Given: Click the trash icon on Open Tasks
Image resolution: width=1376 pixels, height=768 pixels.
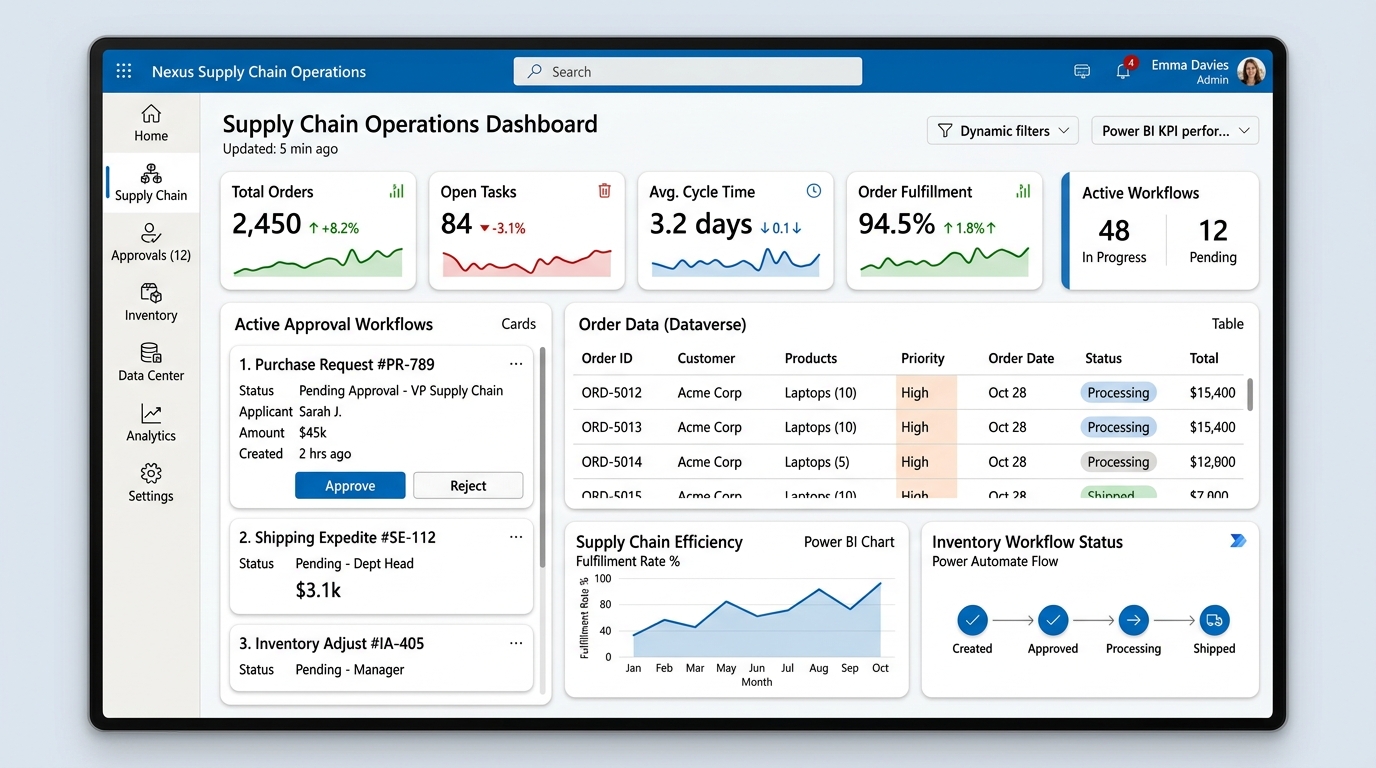Looking at the screenshot, I should tap(604, 191).
